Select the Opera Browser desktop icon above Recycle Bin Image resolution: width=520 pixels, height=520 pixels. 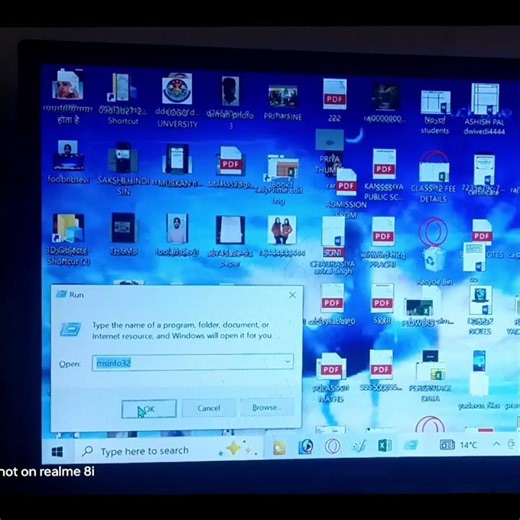click(433, 231)
